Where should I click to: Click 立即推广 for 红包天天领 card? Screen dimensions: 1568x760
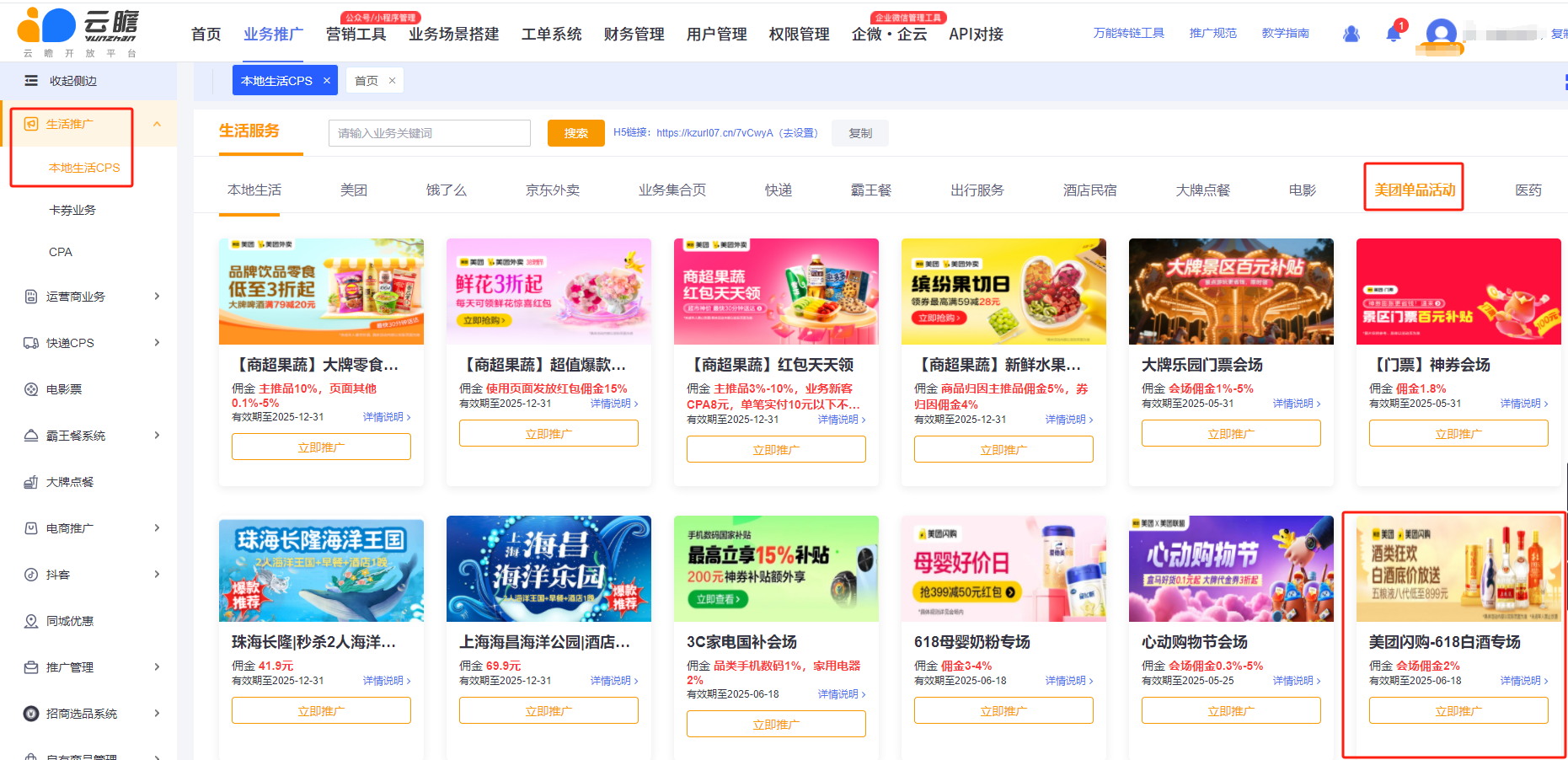click(x=776, y=449)
